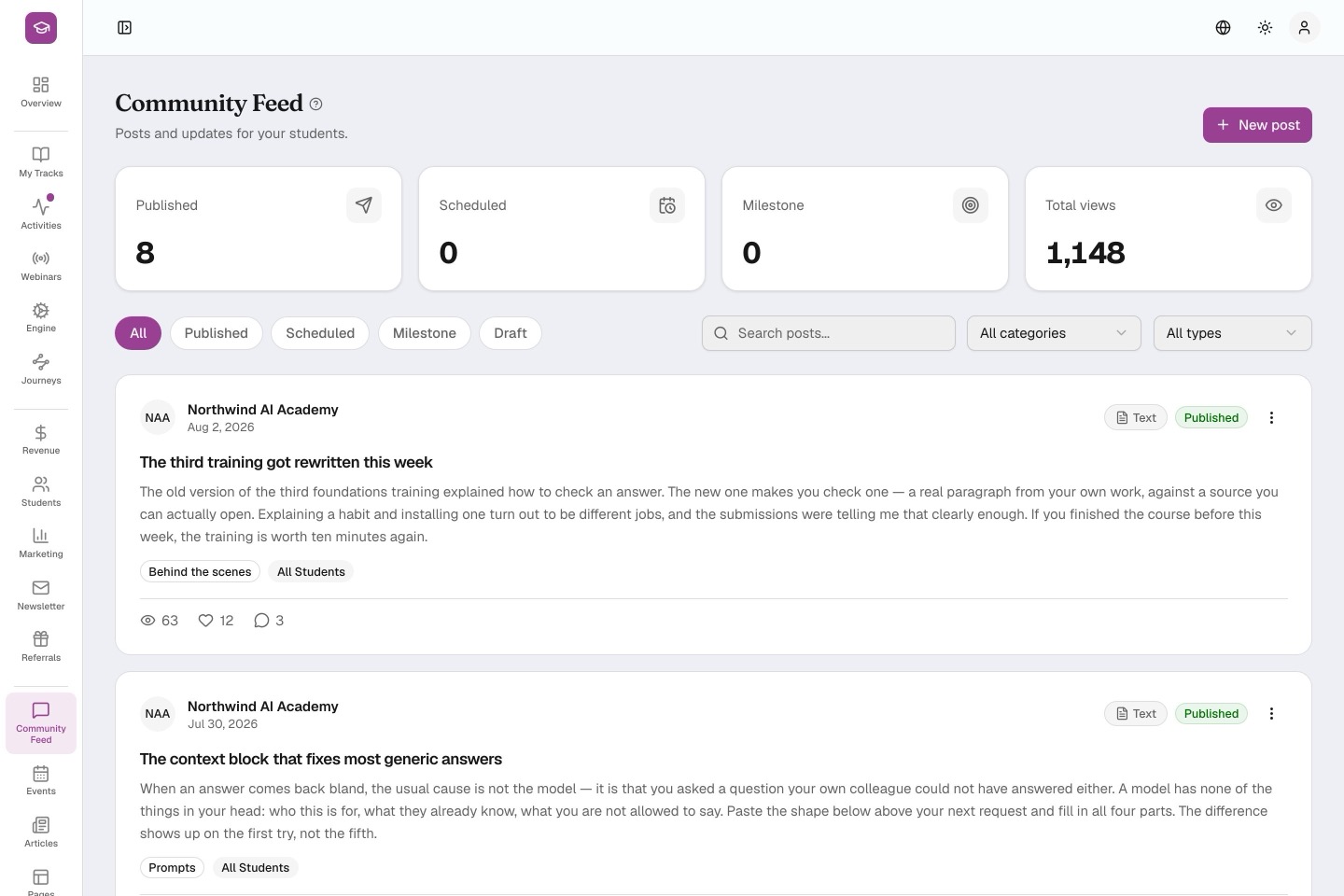Open the user profile icon

(1304, 28)
